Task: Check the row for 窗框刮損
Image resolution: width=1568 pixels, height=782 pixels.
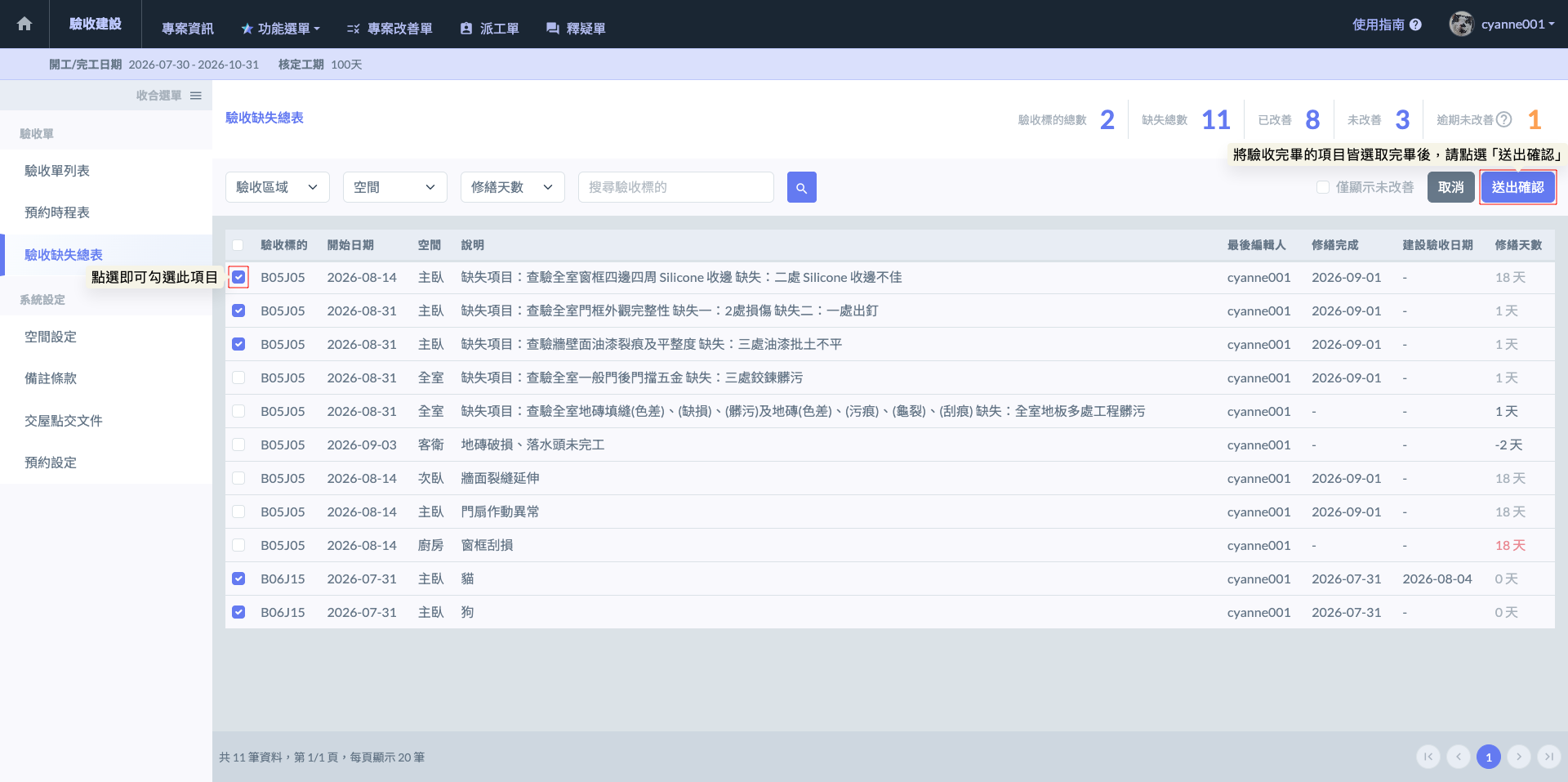Action: click(238, 545)
